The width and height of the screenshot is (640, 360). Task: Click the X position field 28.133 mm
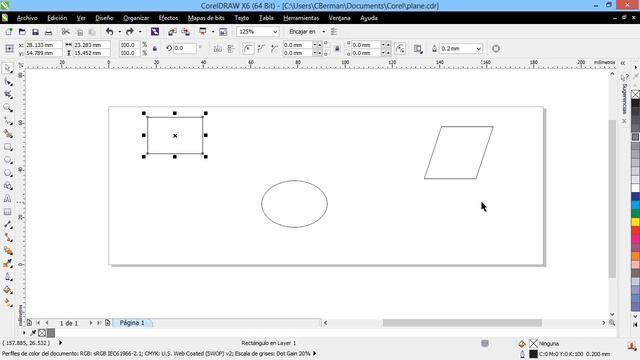click(x=44, y=44)
